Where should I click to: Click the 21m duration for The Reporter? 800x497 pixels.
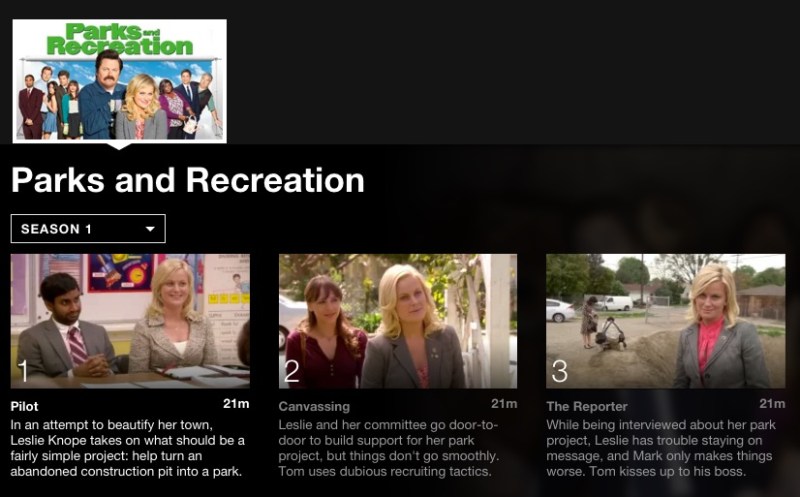pyautogui.click(x=772, y=404)
